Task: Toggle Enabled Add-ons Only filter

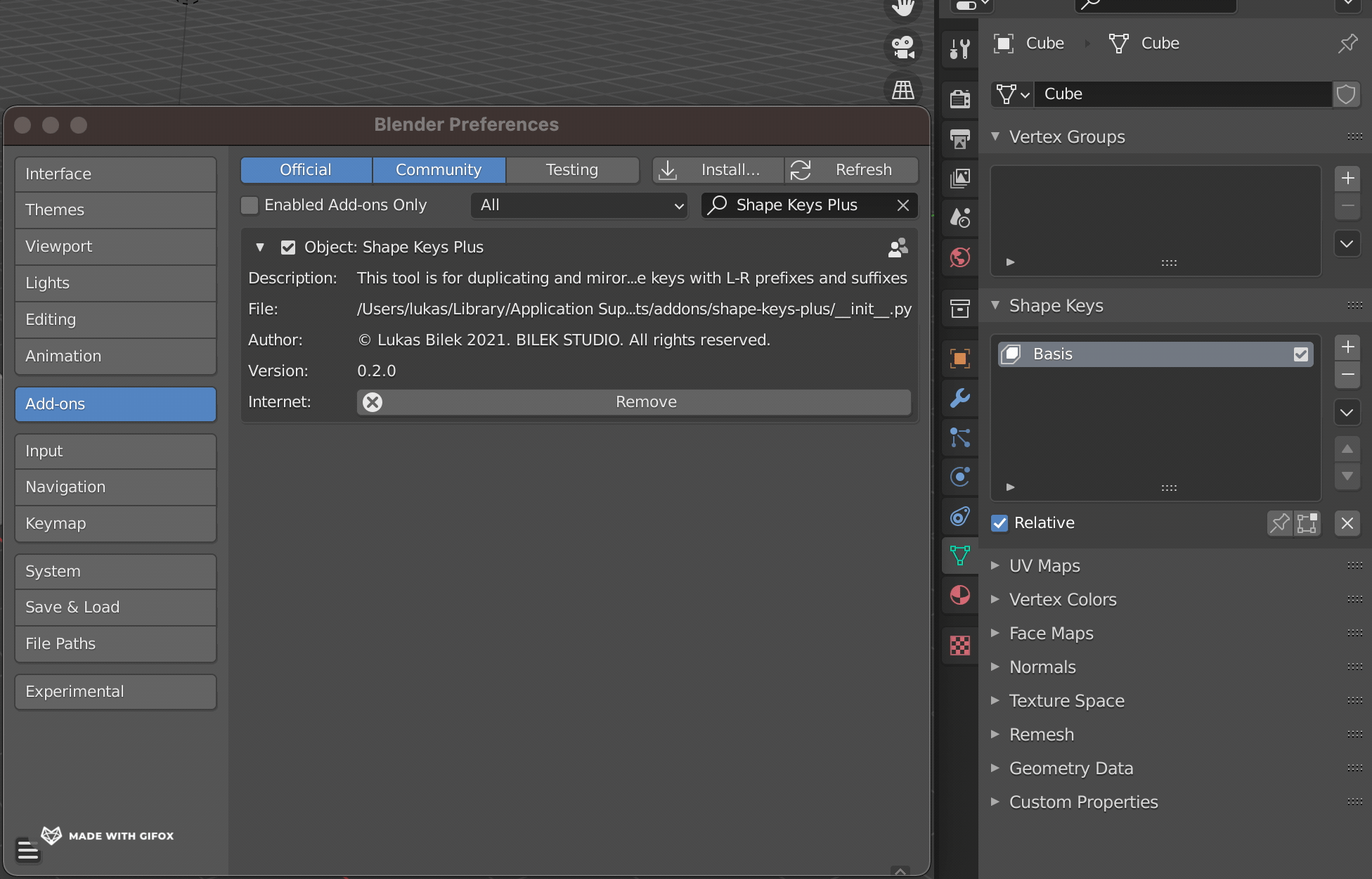Action: [250, 205]
